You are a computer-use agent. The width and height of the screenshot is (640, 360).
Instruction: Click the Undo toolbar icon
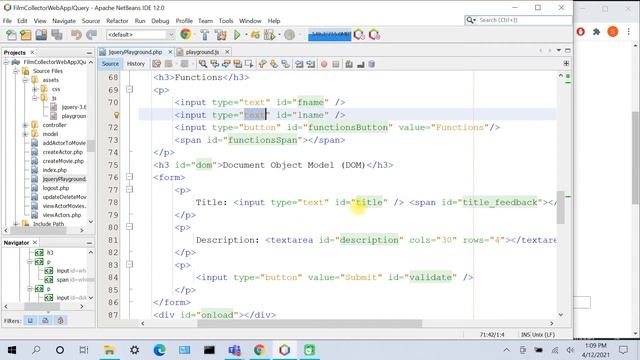(76, 35)
